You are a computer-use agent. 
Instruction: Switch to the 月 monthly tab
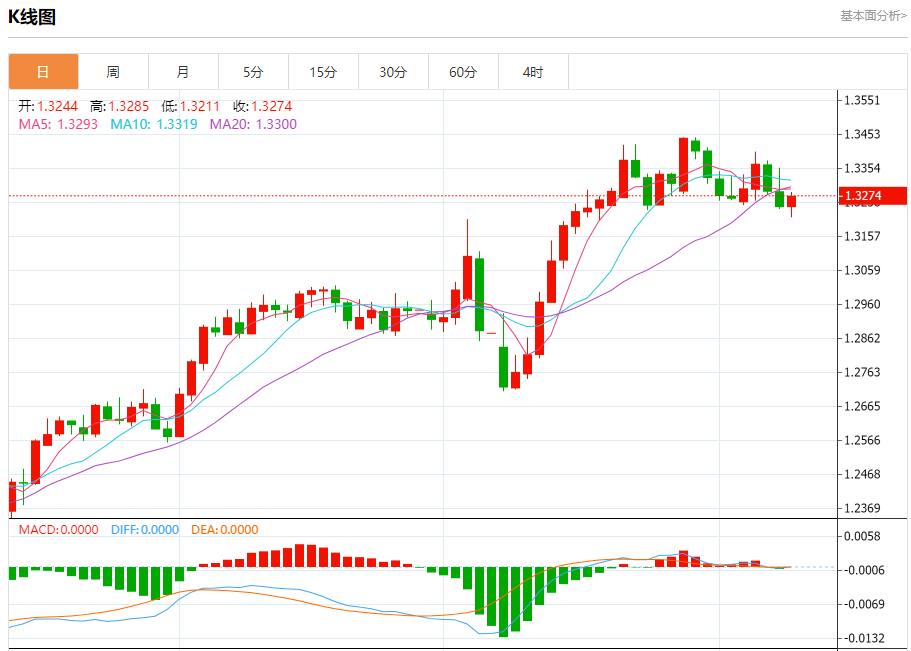[x=184, y=72]
